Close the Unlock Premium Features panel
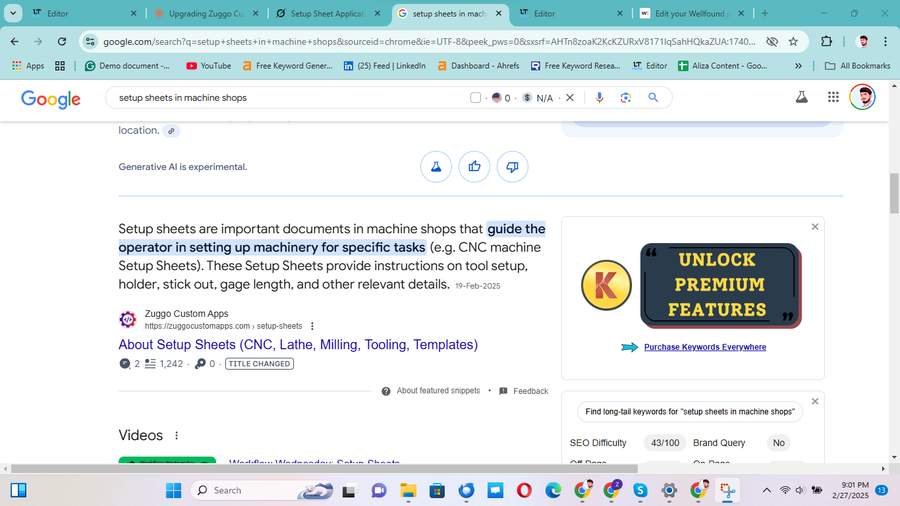The image size is (900, 506). [x=814, y=227]
